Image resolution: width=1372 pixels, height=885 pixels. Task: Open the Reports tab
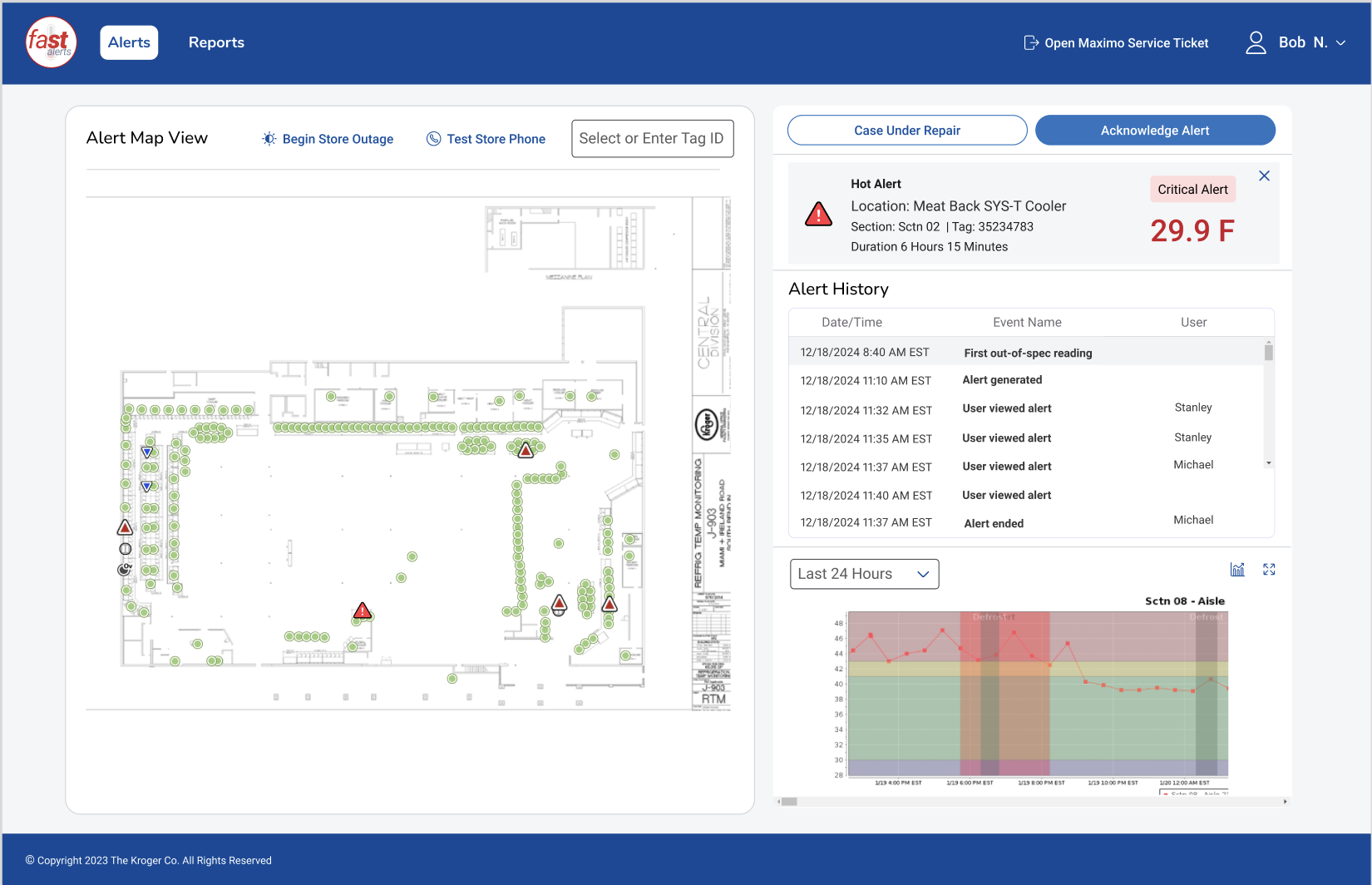216,42
